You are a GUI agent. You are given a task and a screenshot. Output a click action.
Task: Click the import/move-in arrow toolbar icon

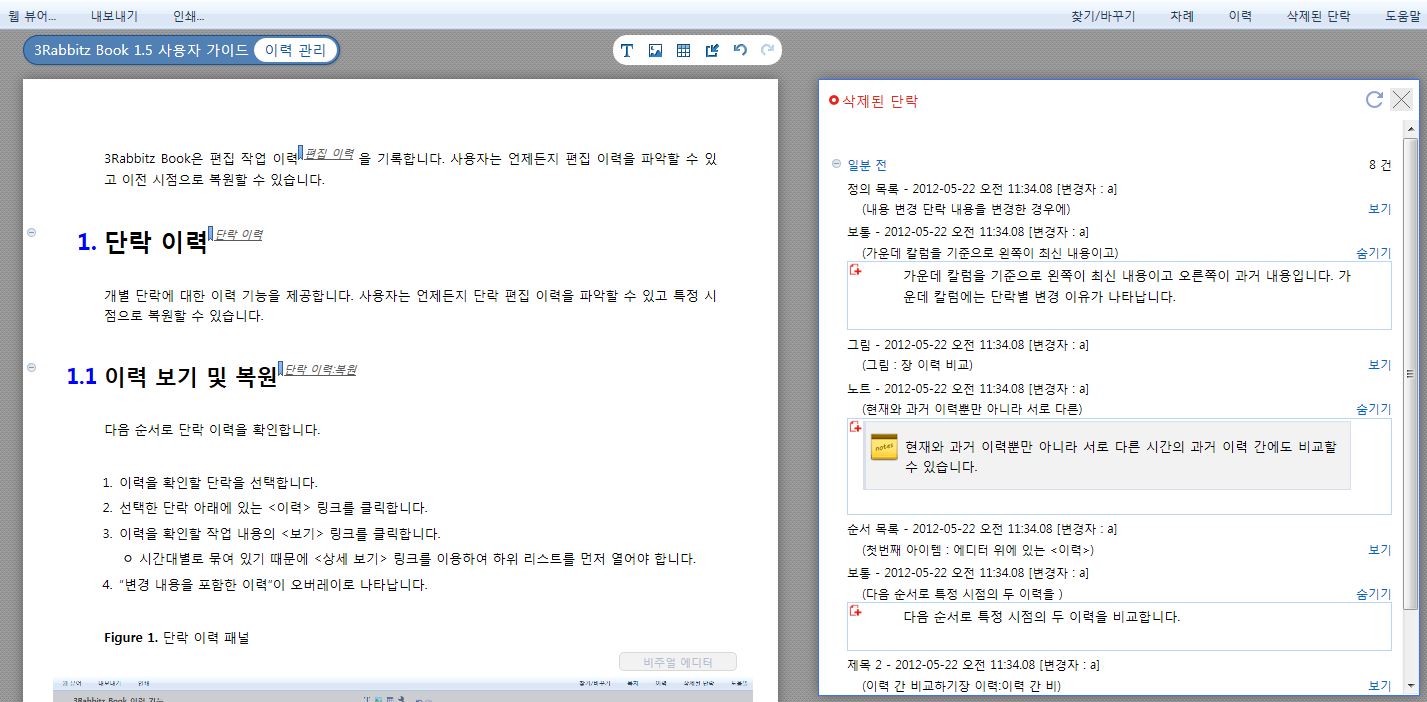click(x=712, y=51)
